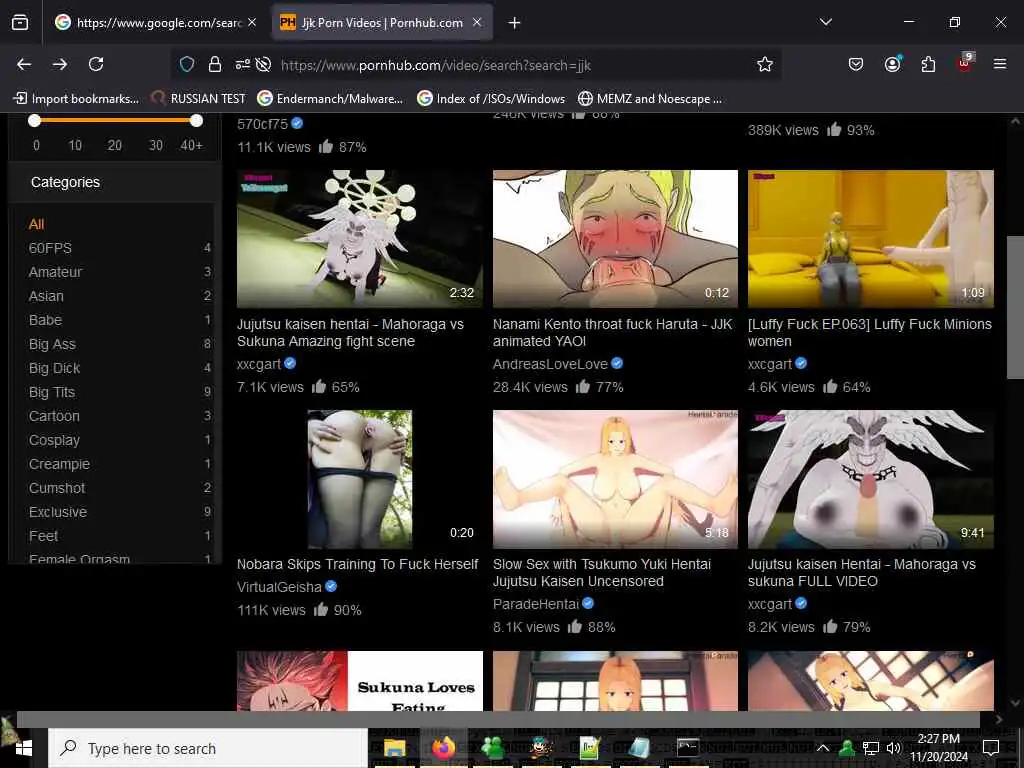This screenshot has width=1024, height=768.
Task: Switch to the Google search tab
Action: pos(156,22)
